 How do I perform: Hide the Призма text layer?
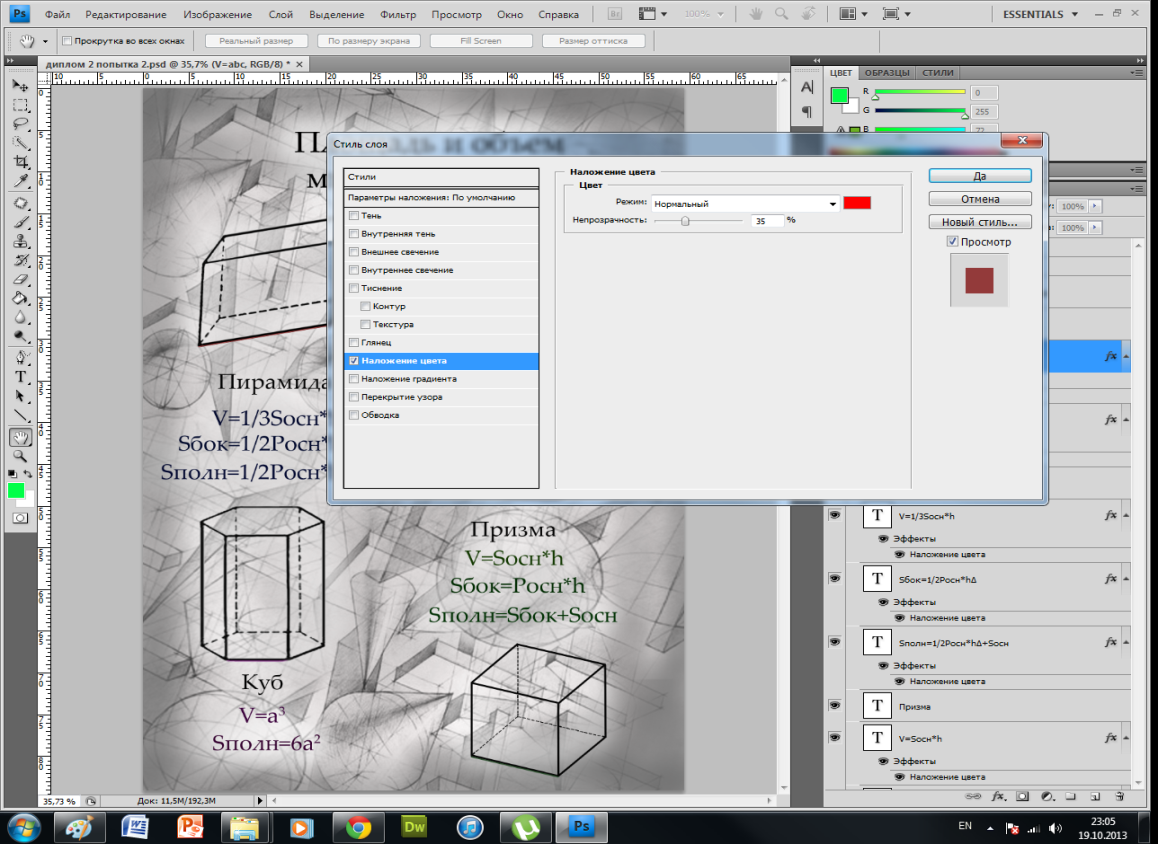click(x=835, y=705)
